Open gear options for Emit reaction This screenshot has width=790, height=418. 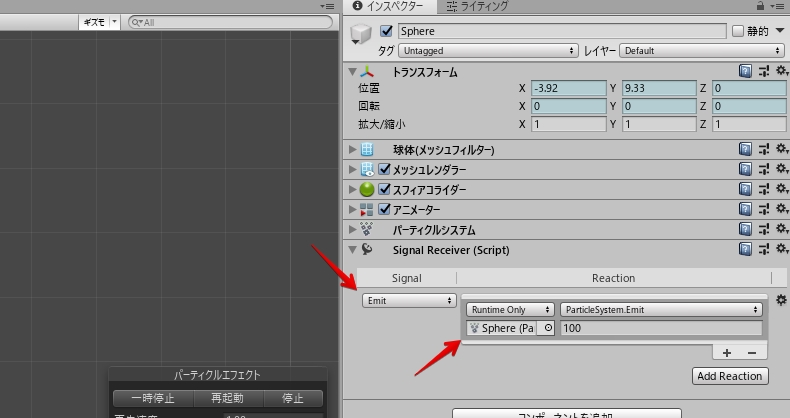pyautogui.click(x=781, y=300)
